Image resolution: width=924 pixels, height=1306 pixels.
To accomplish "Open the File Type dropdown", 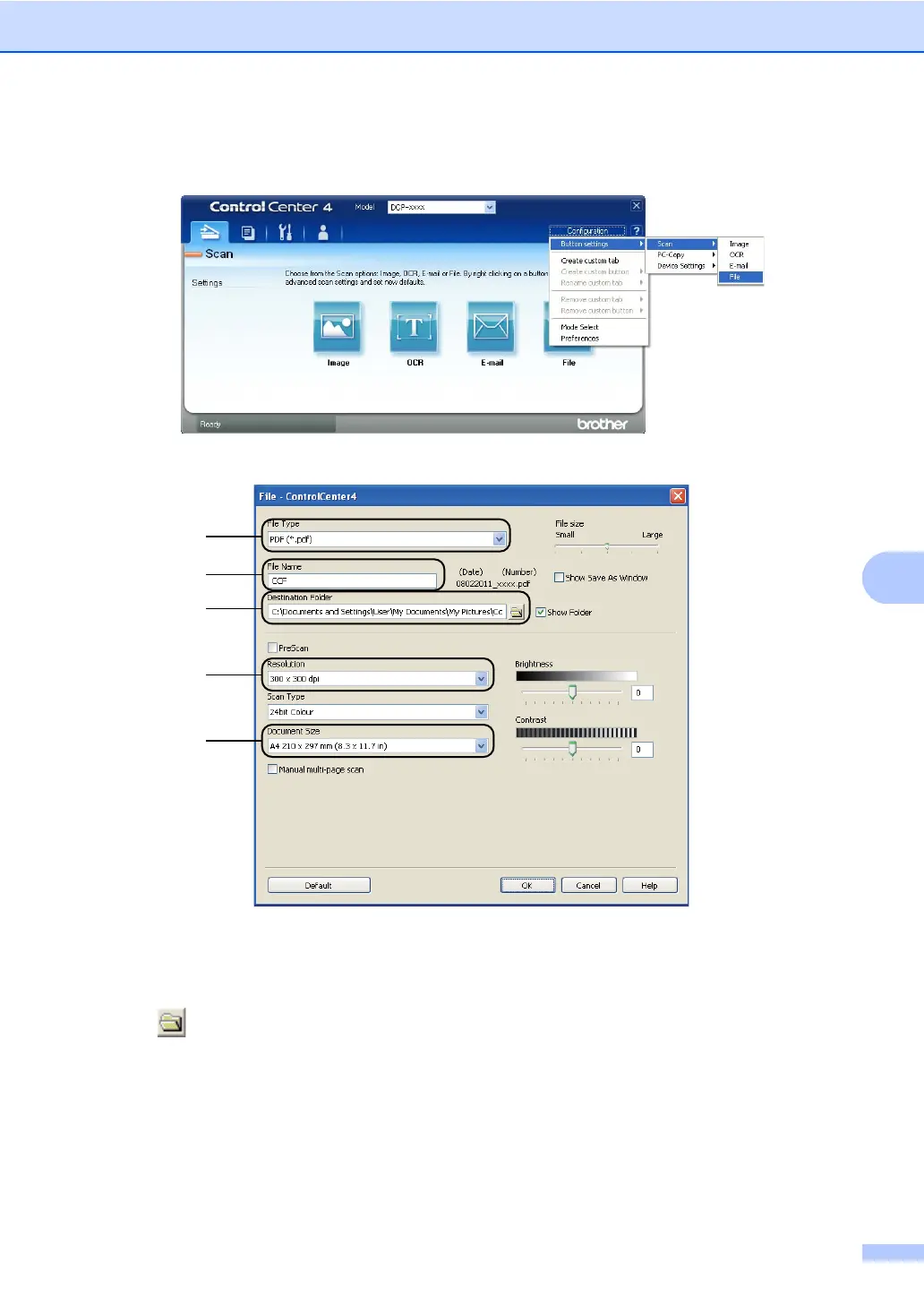I will (499, 539).
